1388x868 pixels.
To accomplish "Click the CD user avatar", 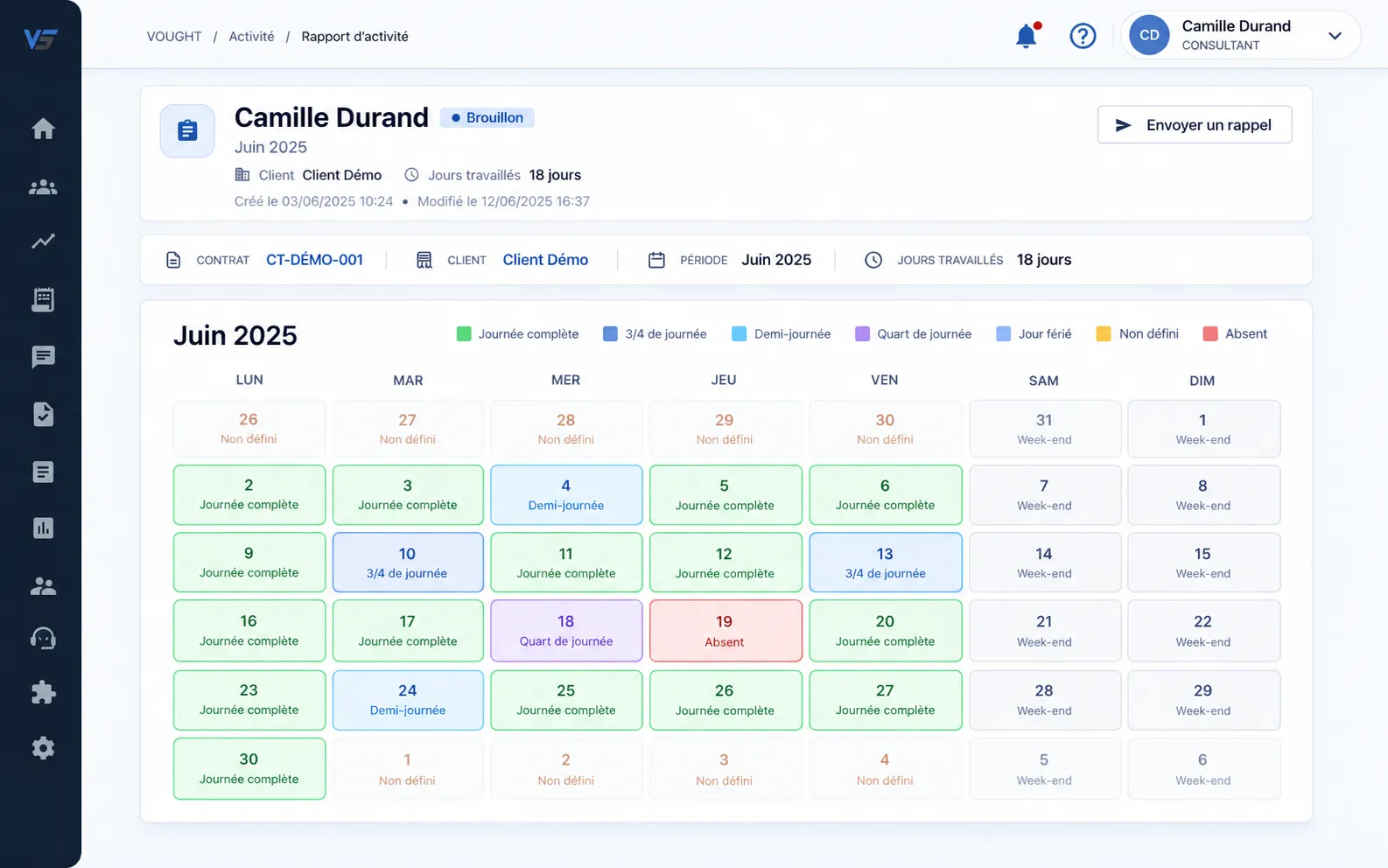I will tap(1149, 36).
